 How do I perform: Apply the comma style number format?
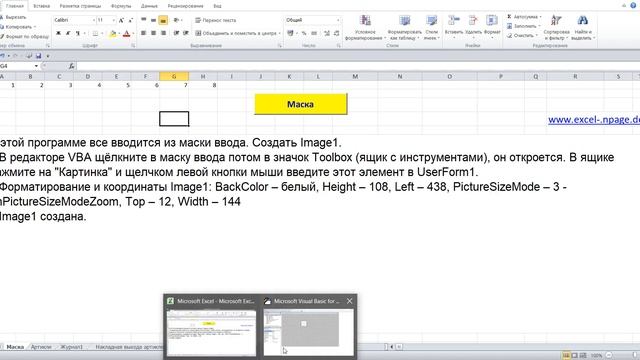314,33
